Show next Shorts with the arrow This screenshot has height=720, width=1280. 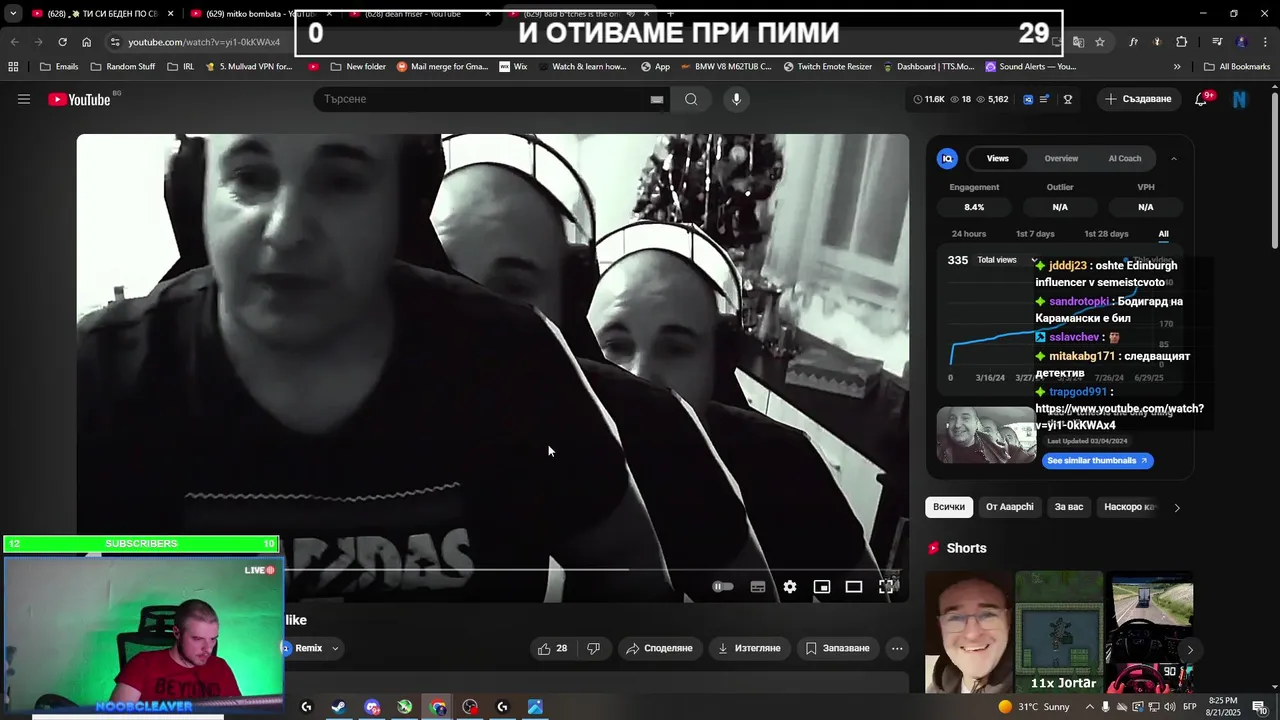[x=1190, y=650]
